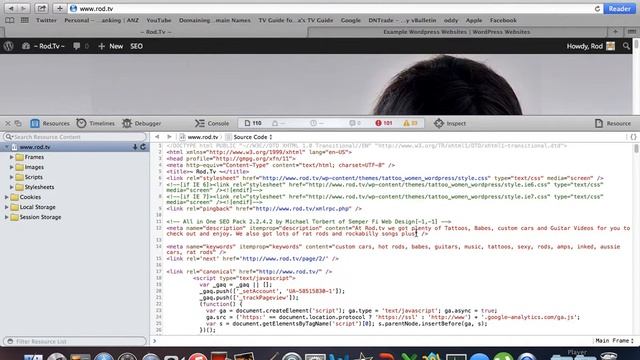This screenshot has height=360, width=640.
Task: Go back with Safari back arrow
Action: 11,8
